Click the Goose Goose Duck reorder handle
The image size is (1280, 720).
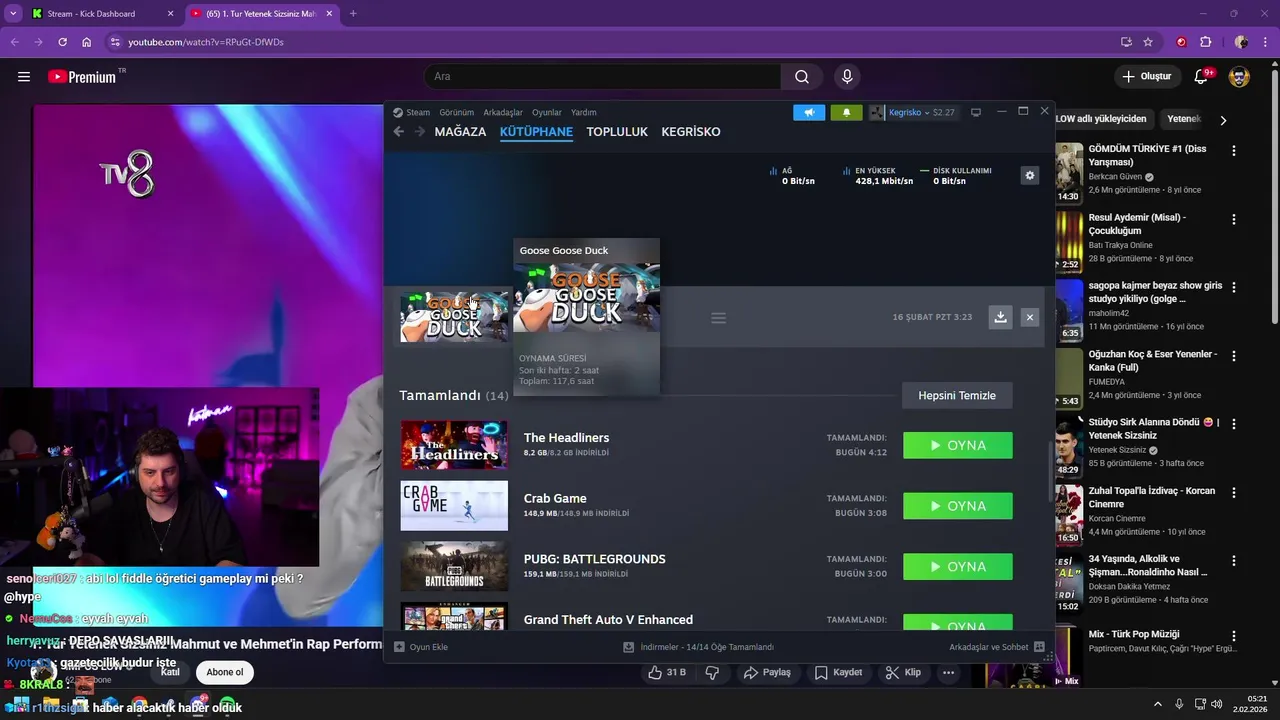click(x=718, y=318)
